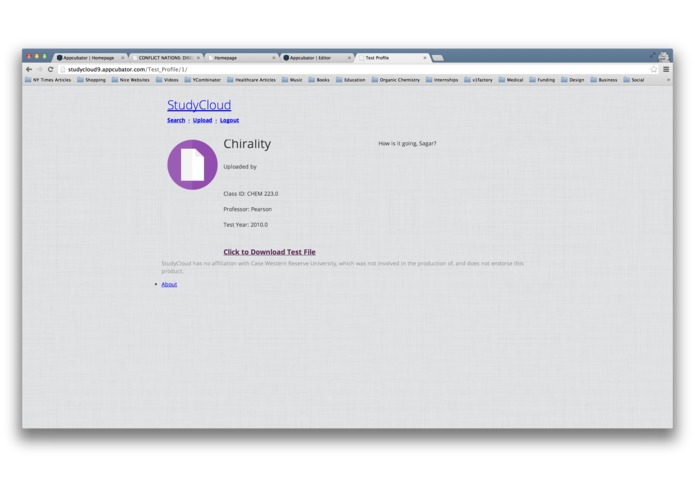The width and height of the screenshot is (695, 494).
Task: Open the Upload link
Action: point(203,120)
